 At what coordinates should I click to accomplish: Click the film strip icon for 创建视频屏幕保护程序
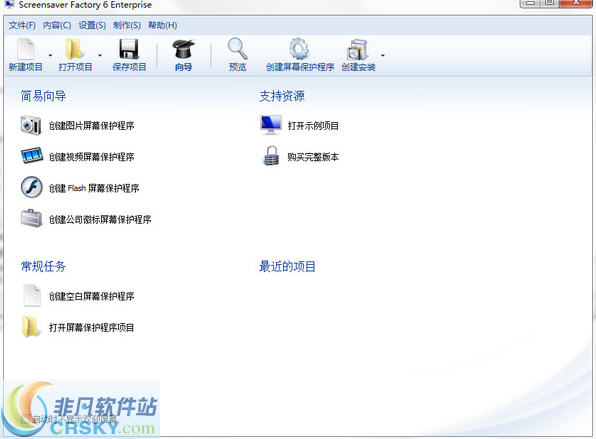click(32, 156)
